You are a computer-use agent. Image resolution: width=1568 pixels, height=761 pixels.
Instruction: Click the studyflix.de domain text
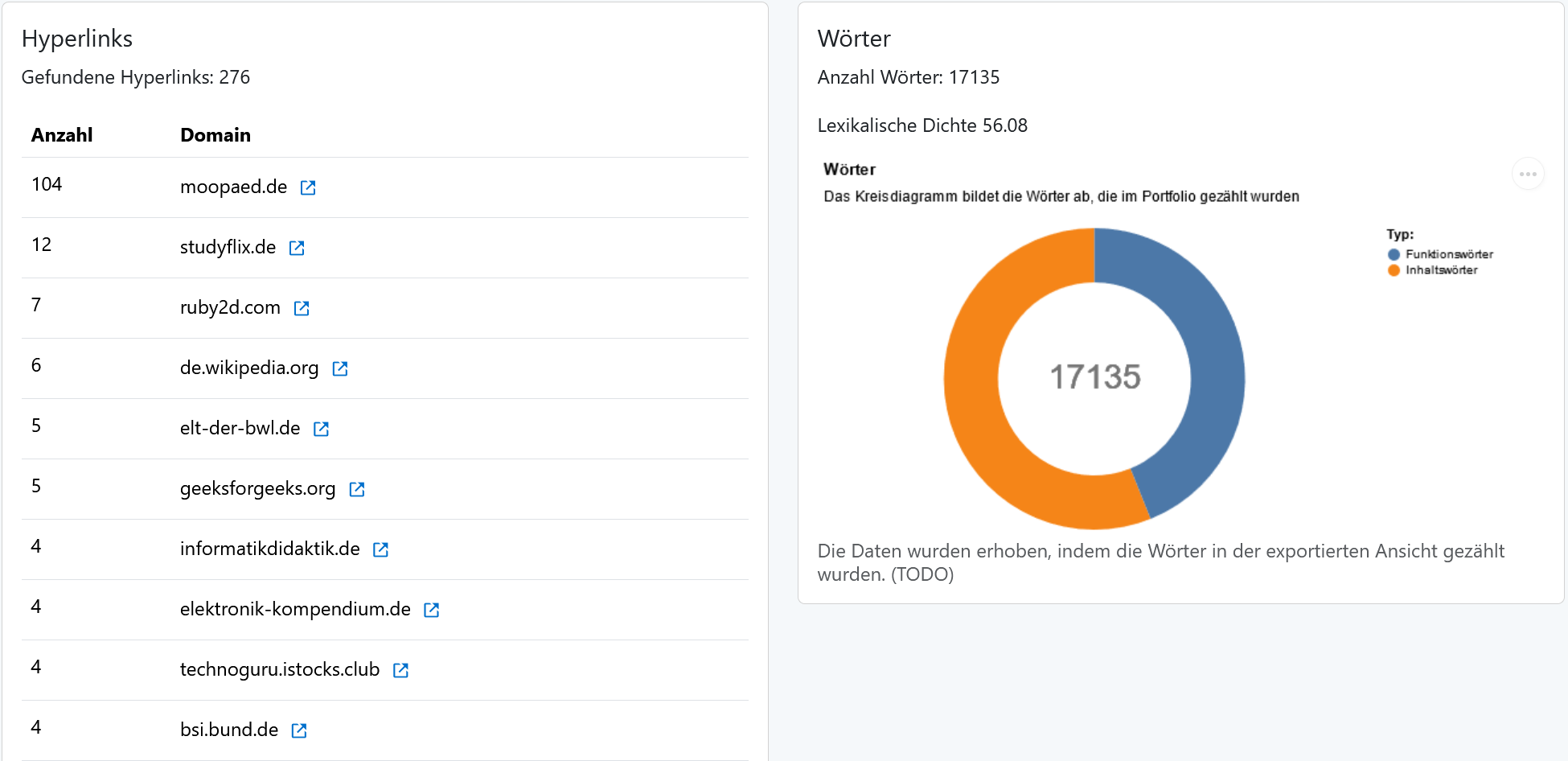(228, 247)
